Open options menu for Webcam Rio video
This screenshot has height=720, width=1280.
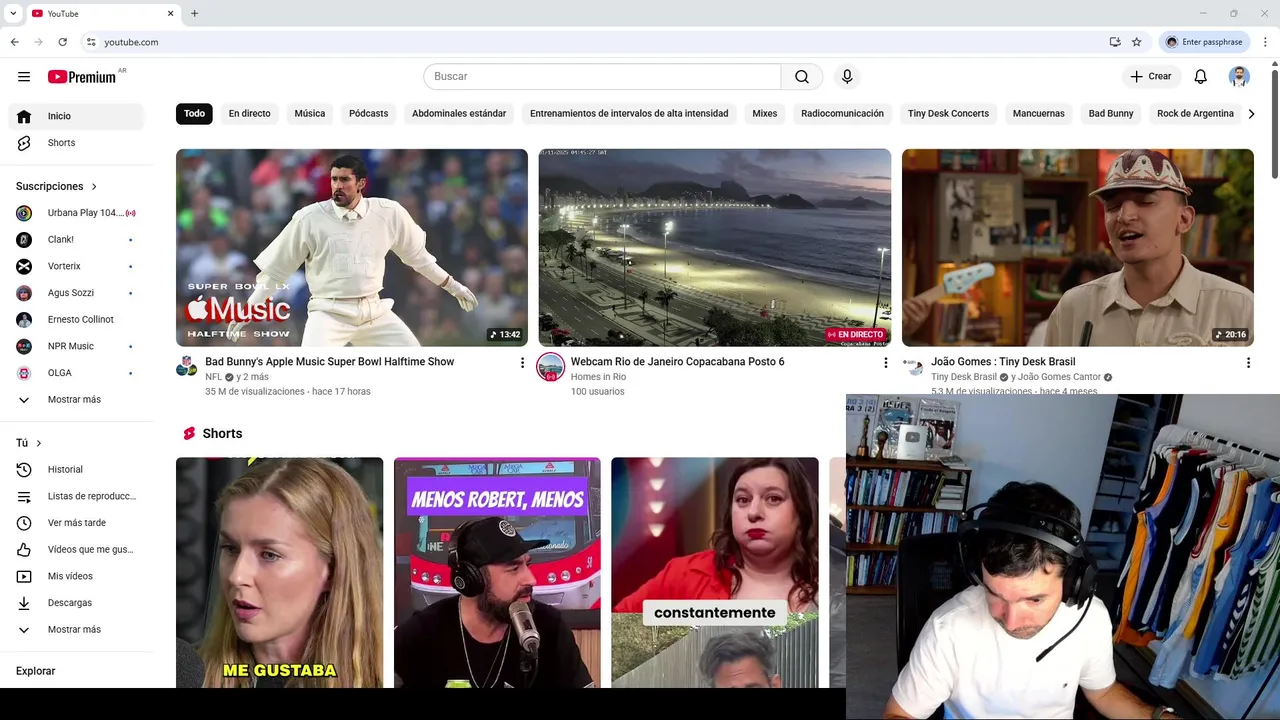pyautogui.click(x=885, y=363)
